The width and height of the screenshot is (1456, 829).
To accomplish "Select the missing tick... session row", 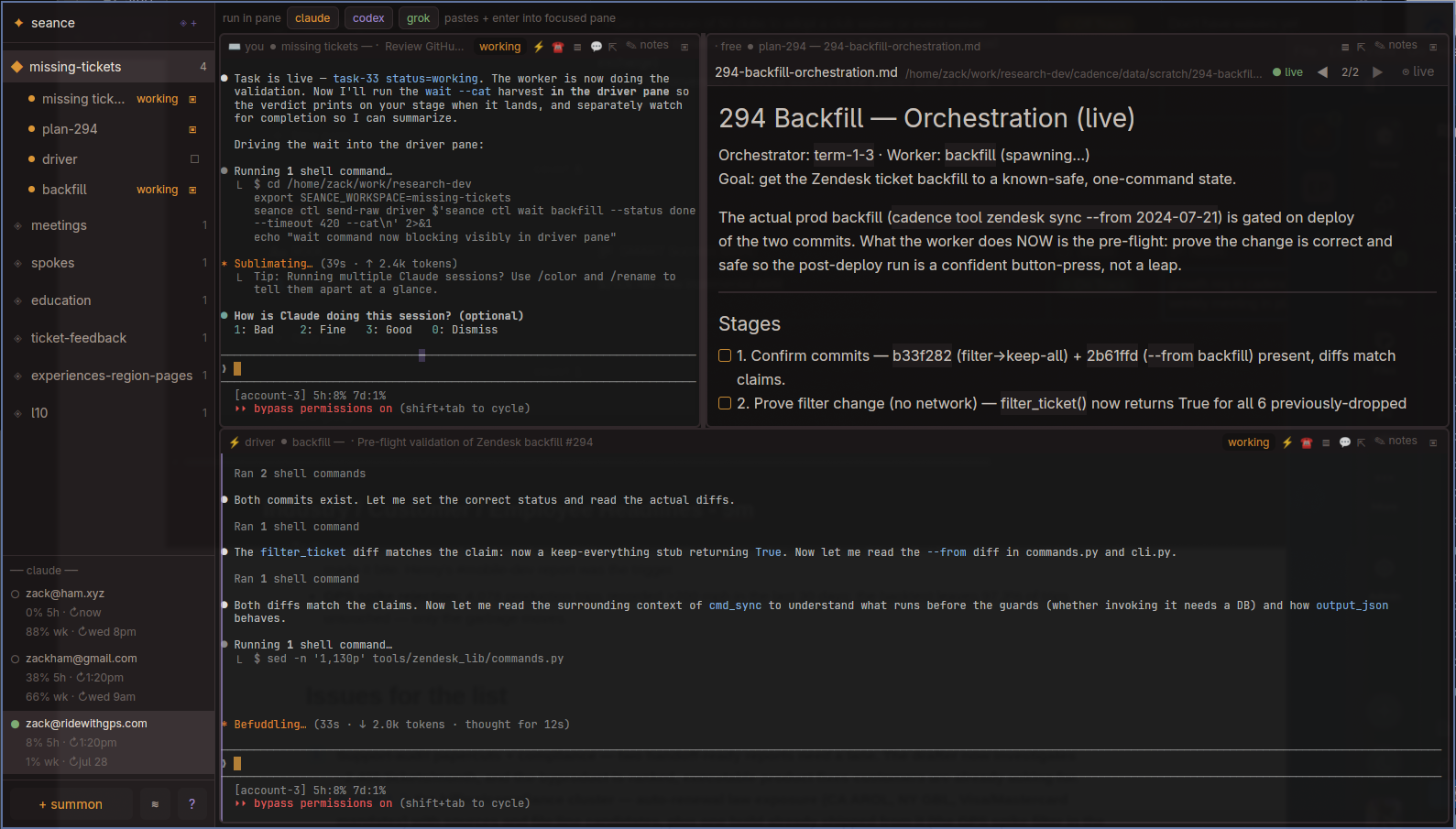I will coord(109,99).
